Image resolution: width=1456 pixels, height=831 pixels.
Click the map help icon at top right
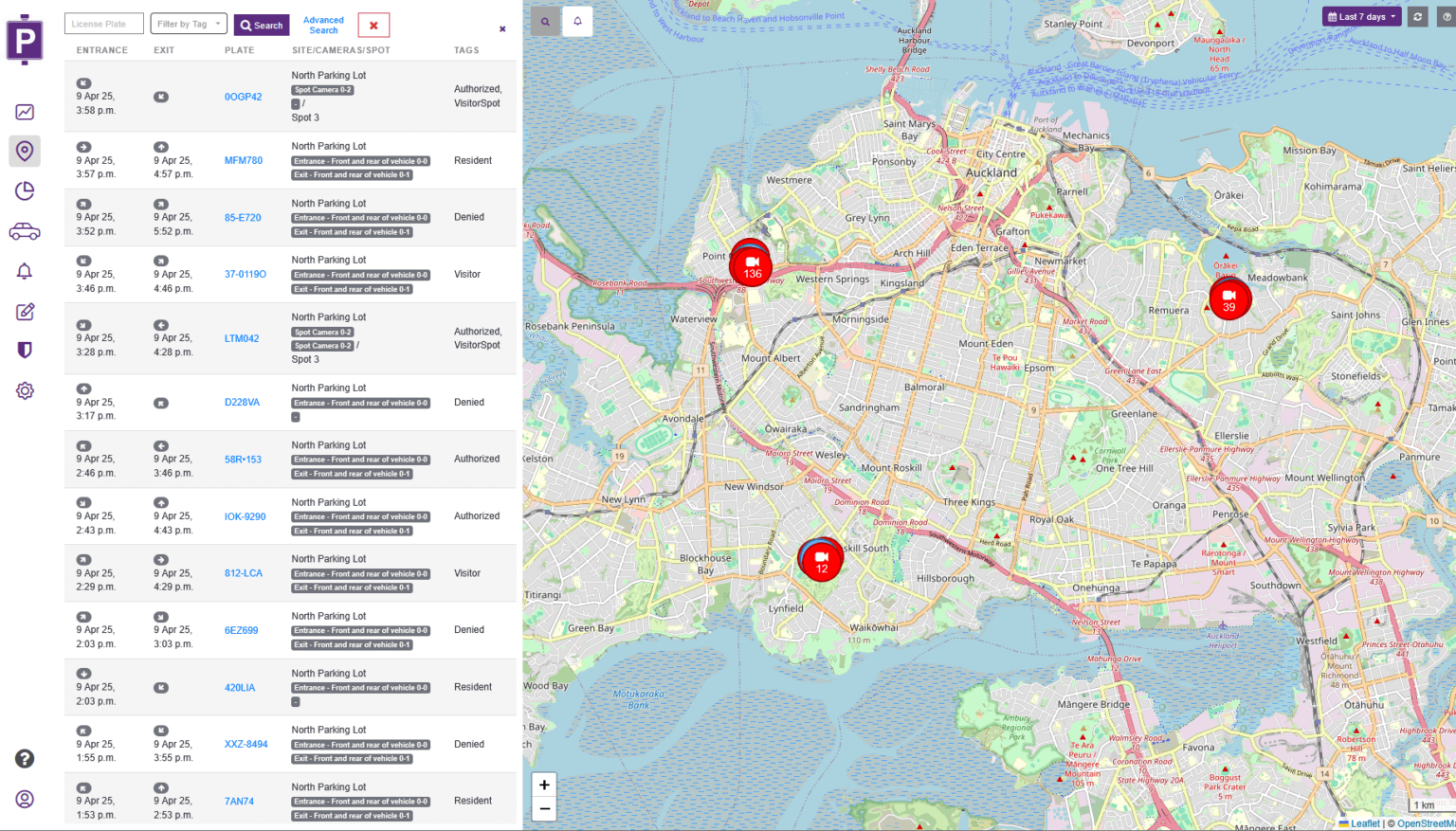coord(1447,17)
